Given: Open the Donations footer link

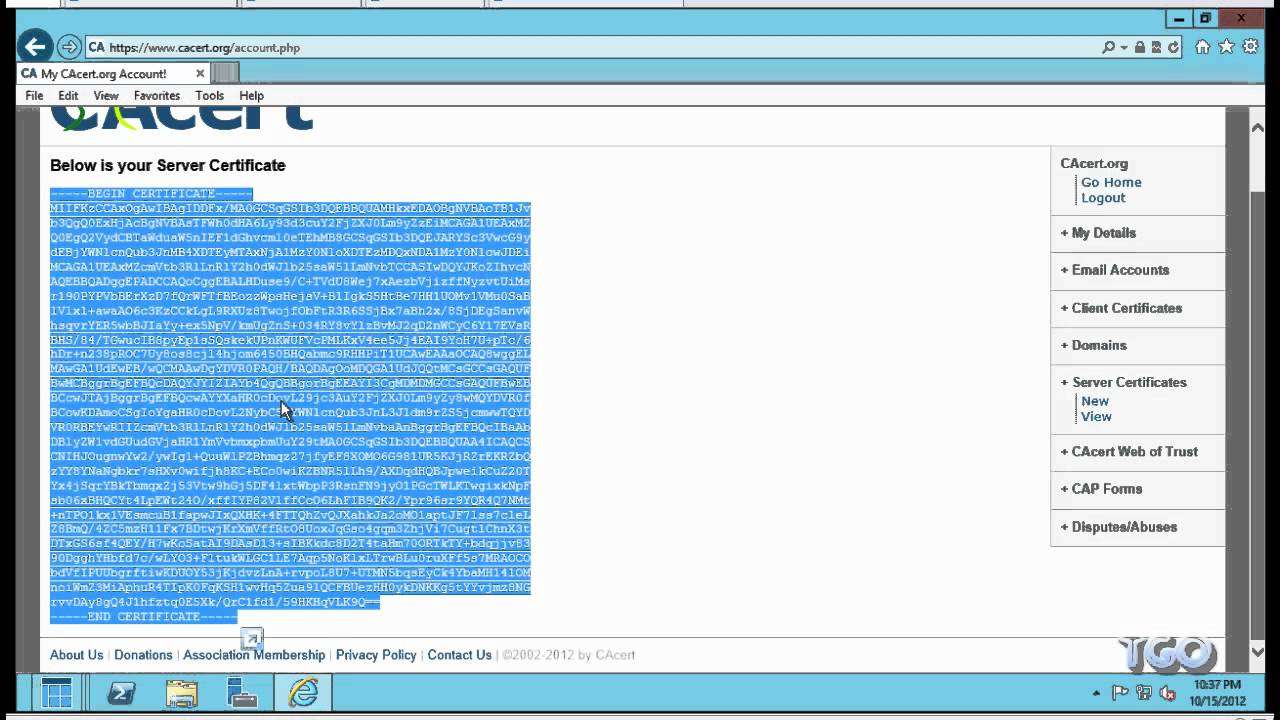Looking at the screenshot, I should 143,655.
